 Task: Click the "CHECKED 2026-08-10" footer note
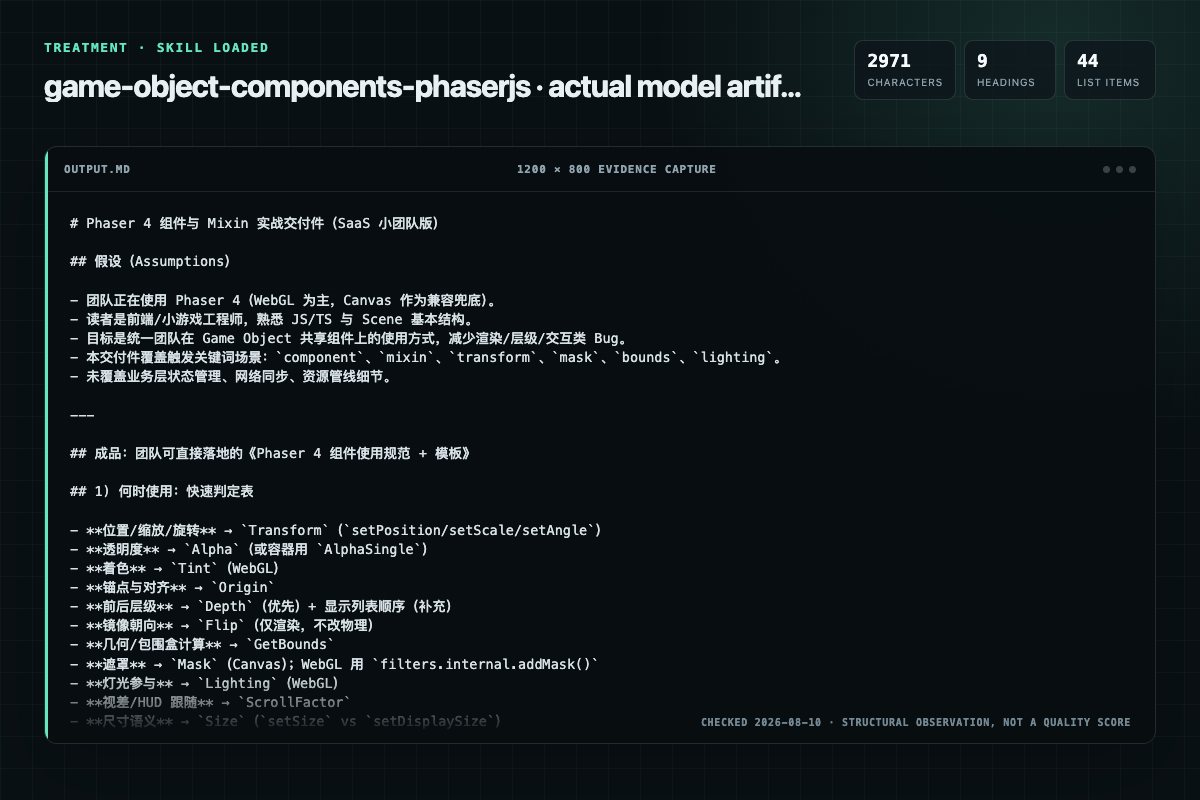915,722
